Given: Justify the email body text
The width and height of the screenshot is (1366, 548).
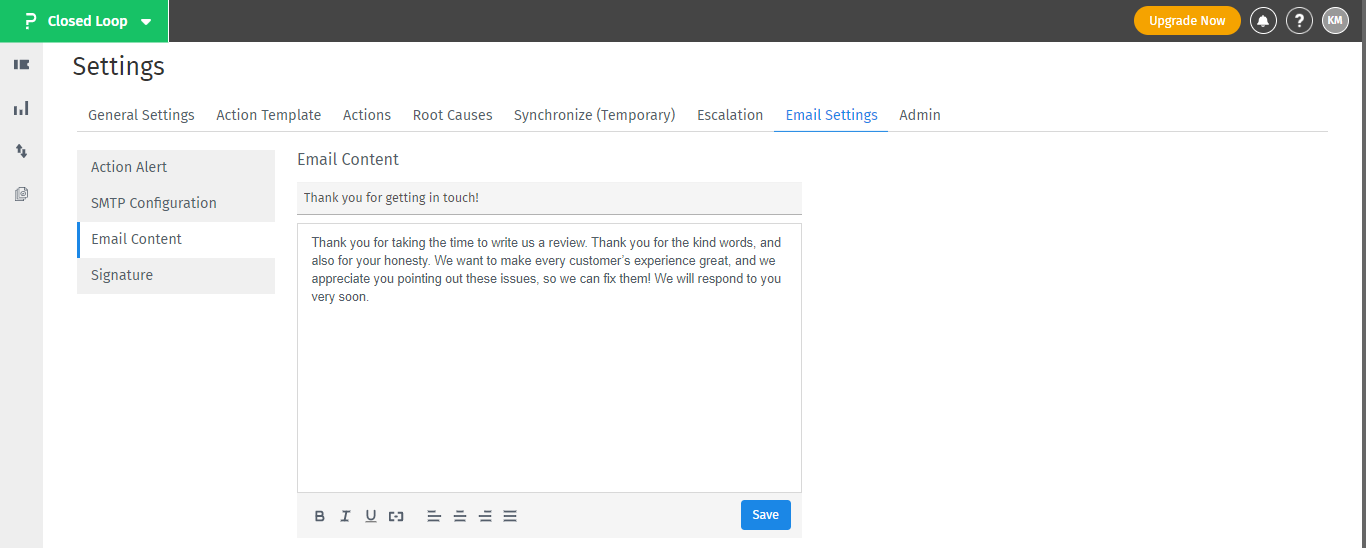Looking at the screenshot, I should 510,516.
